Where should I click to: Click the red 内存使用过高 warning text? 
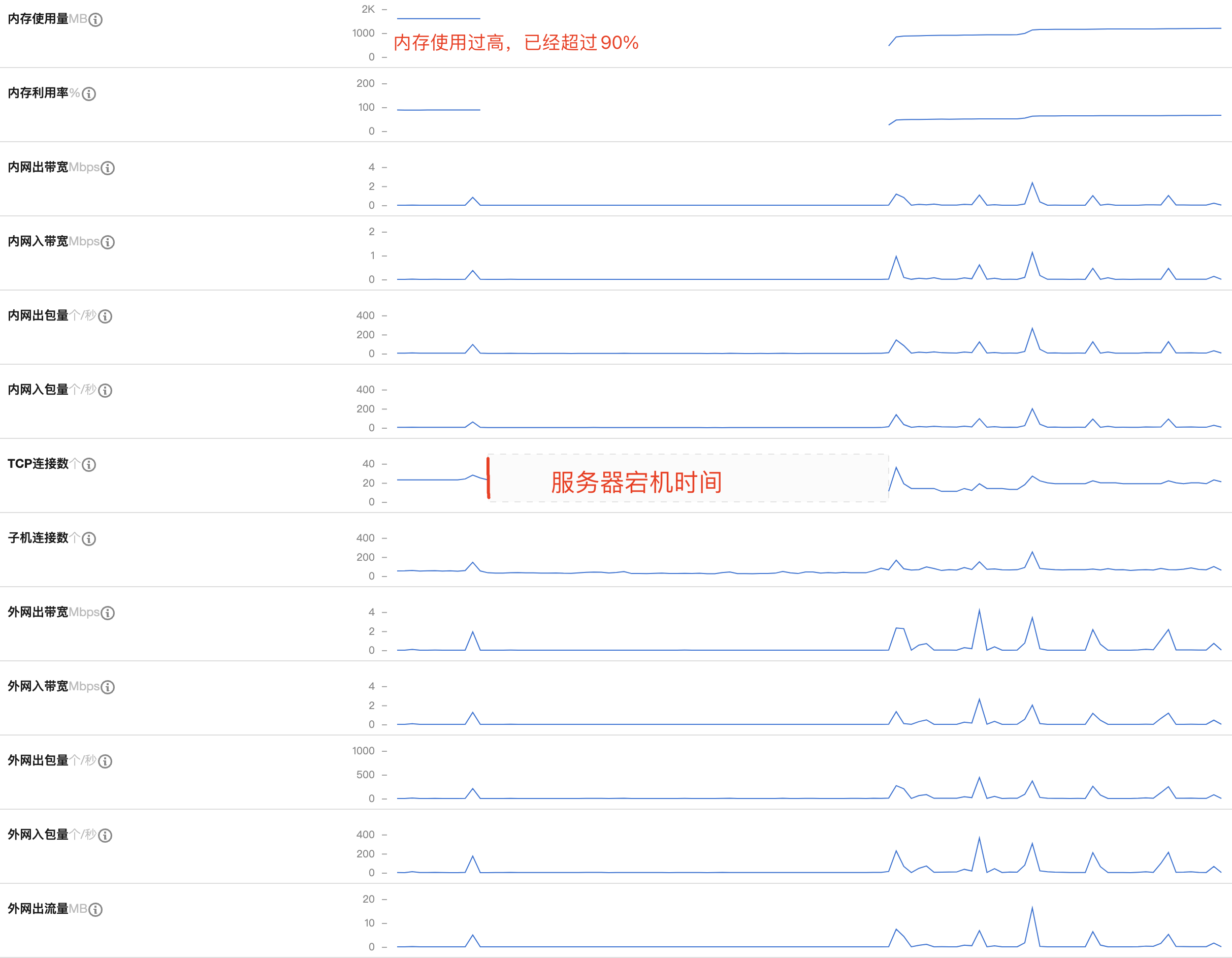516,42
